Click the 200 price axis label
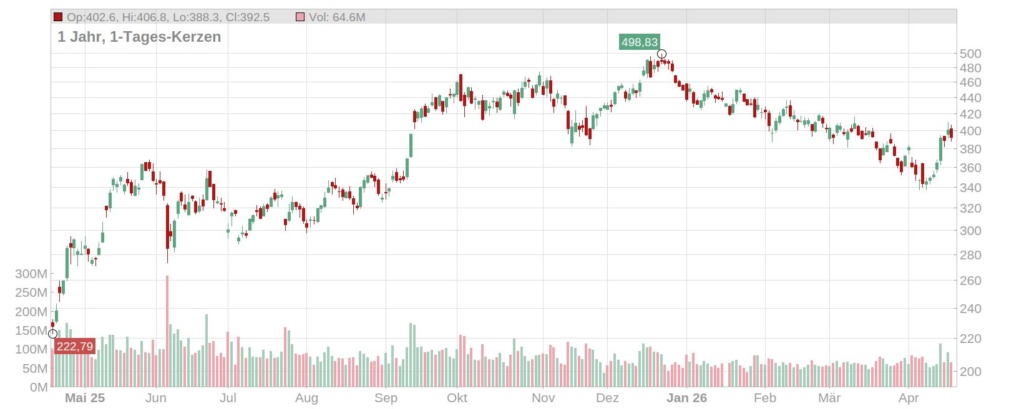Screen dimensions: 1024x409 971,372
